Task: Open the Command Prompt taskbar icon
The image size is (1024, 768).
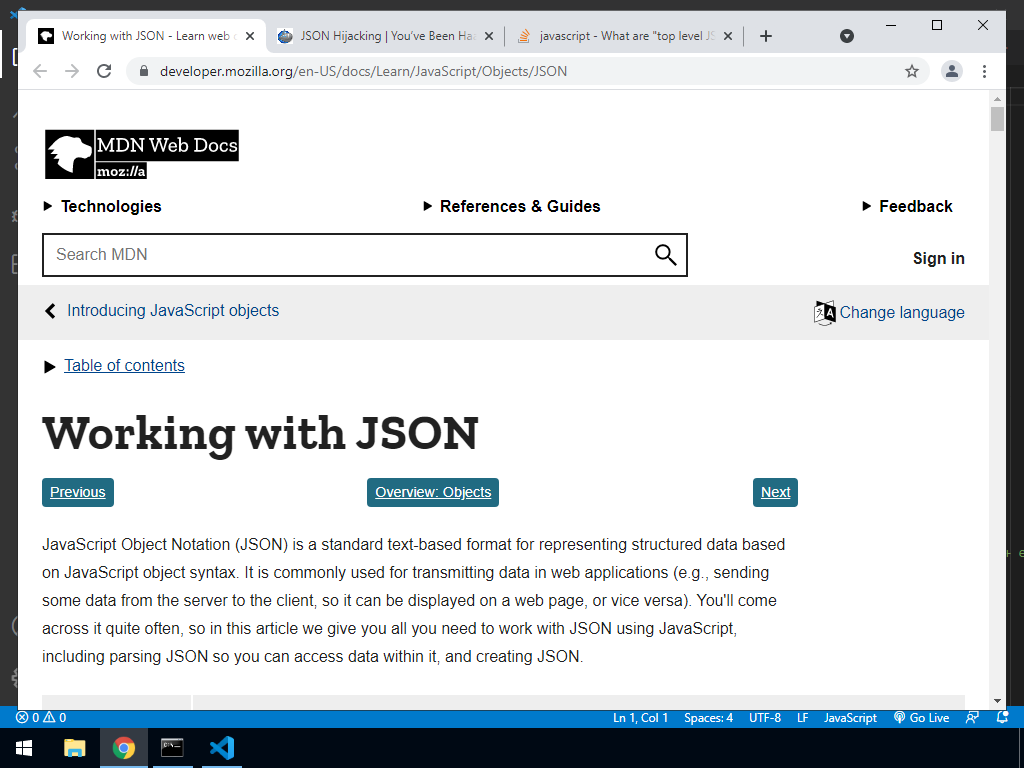Action: 172,748
